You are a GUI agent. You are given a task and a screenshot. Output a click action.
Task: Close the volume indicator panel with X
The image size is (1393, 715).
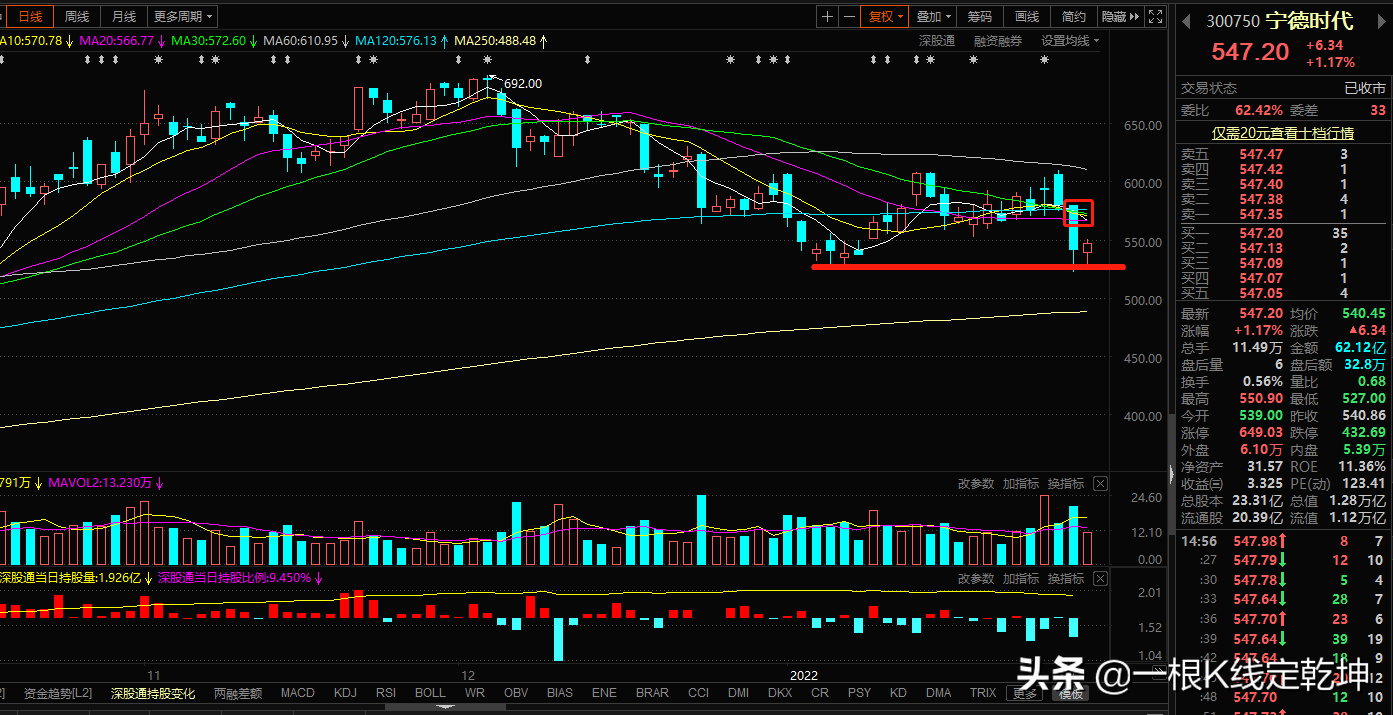tap(1100, 484)
